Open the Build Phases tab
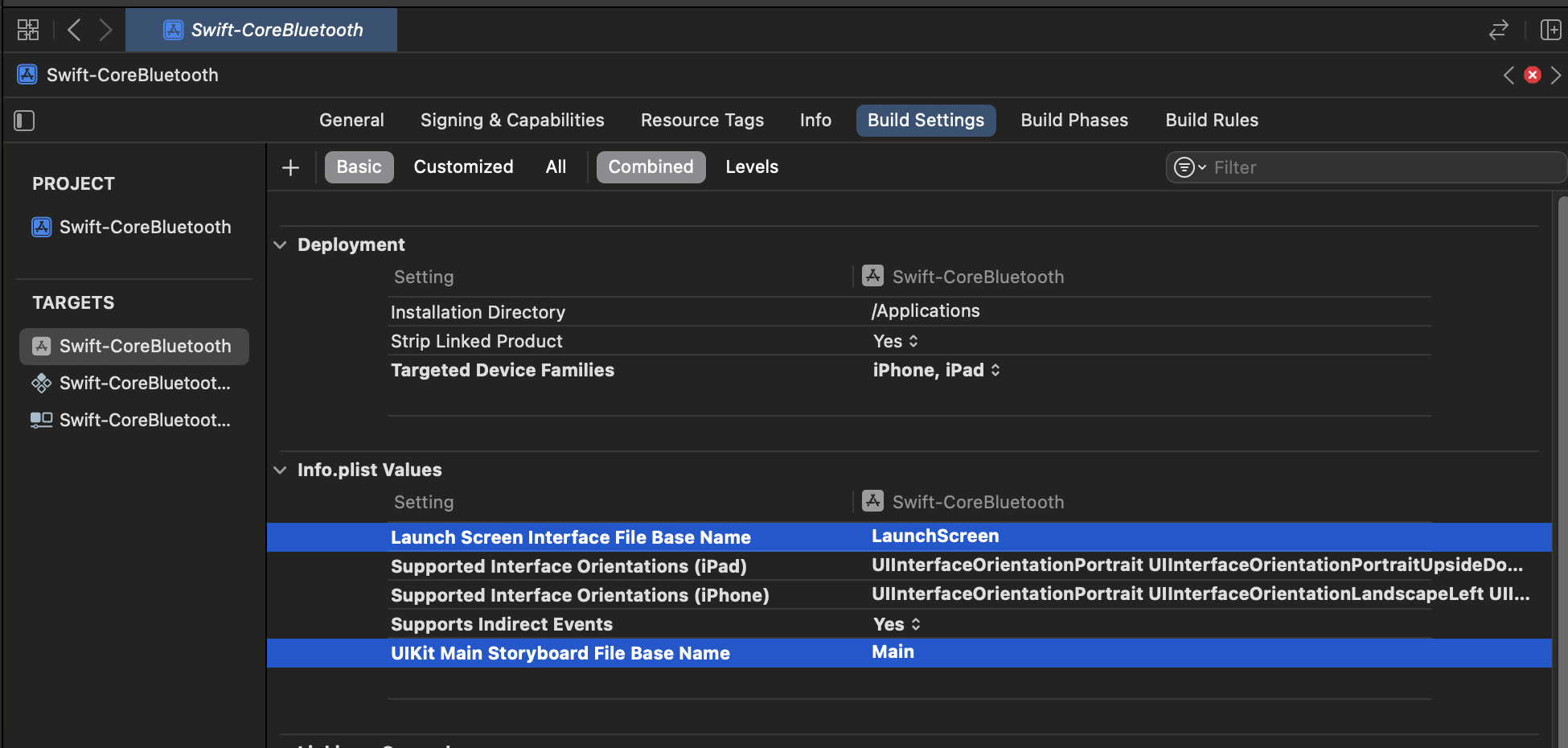Viewport: 1568px width, 748px height. point(1074,120)
